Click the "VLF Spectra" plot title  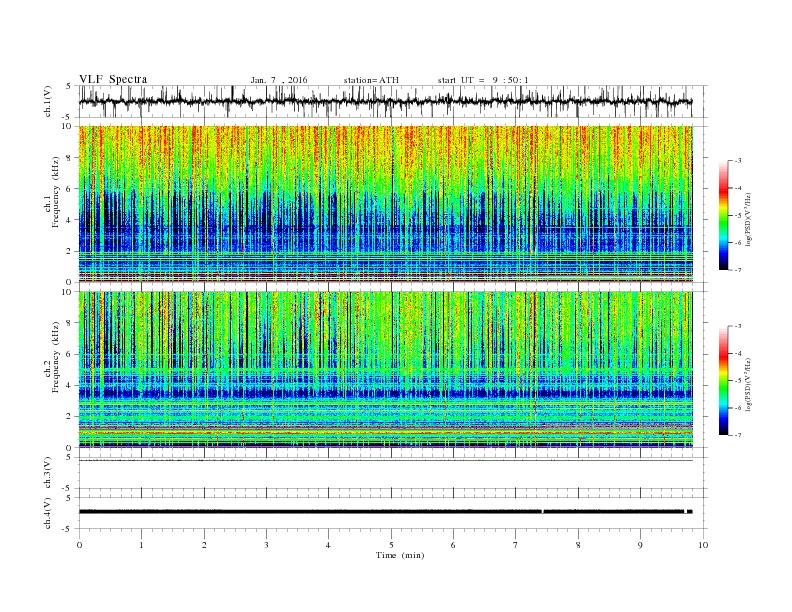point(113,79)
